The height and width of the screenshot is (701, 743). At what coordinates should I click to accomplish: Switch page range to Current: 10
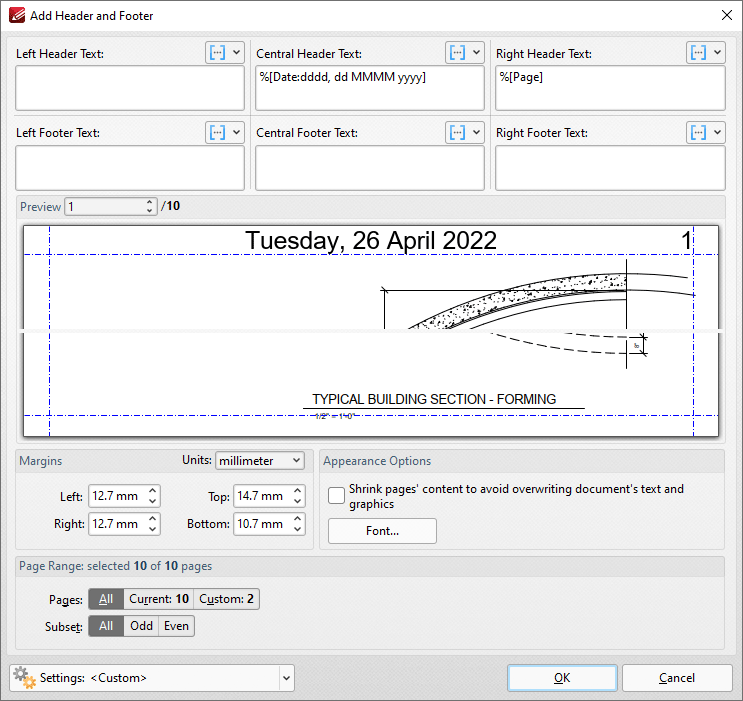click(x=158, y=599)
